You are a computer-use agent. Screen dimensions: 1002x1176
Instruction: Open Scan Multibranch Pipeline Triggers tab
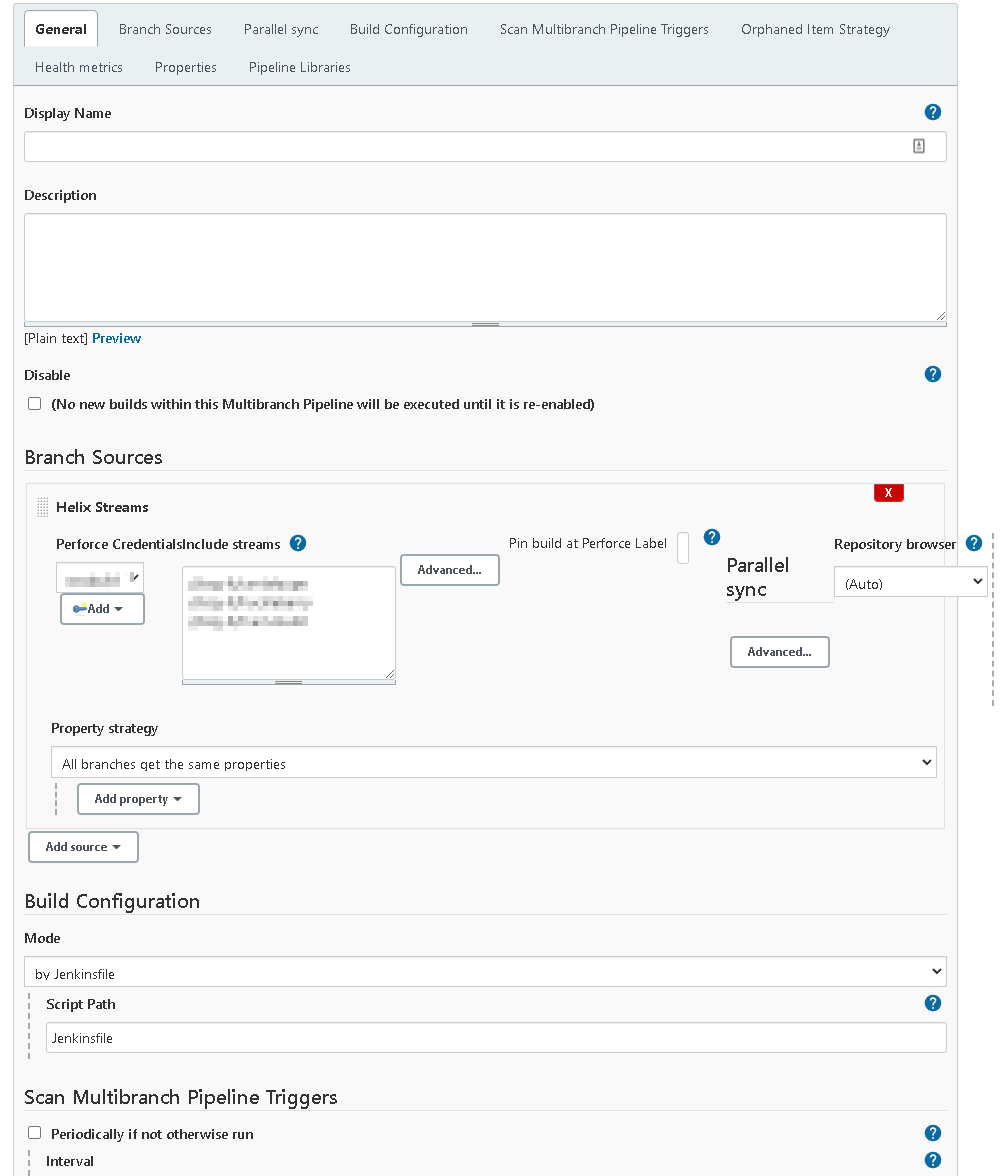click(x=604, y=29)
